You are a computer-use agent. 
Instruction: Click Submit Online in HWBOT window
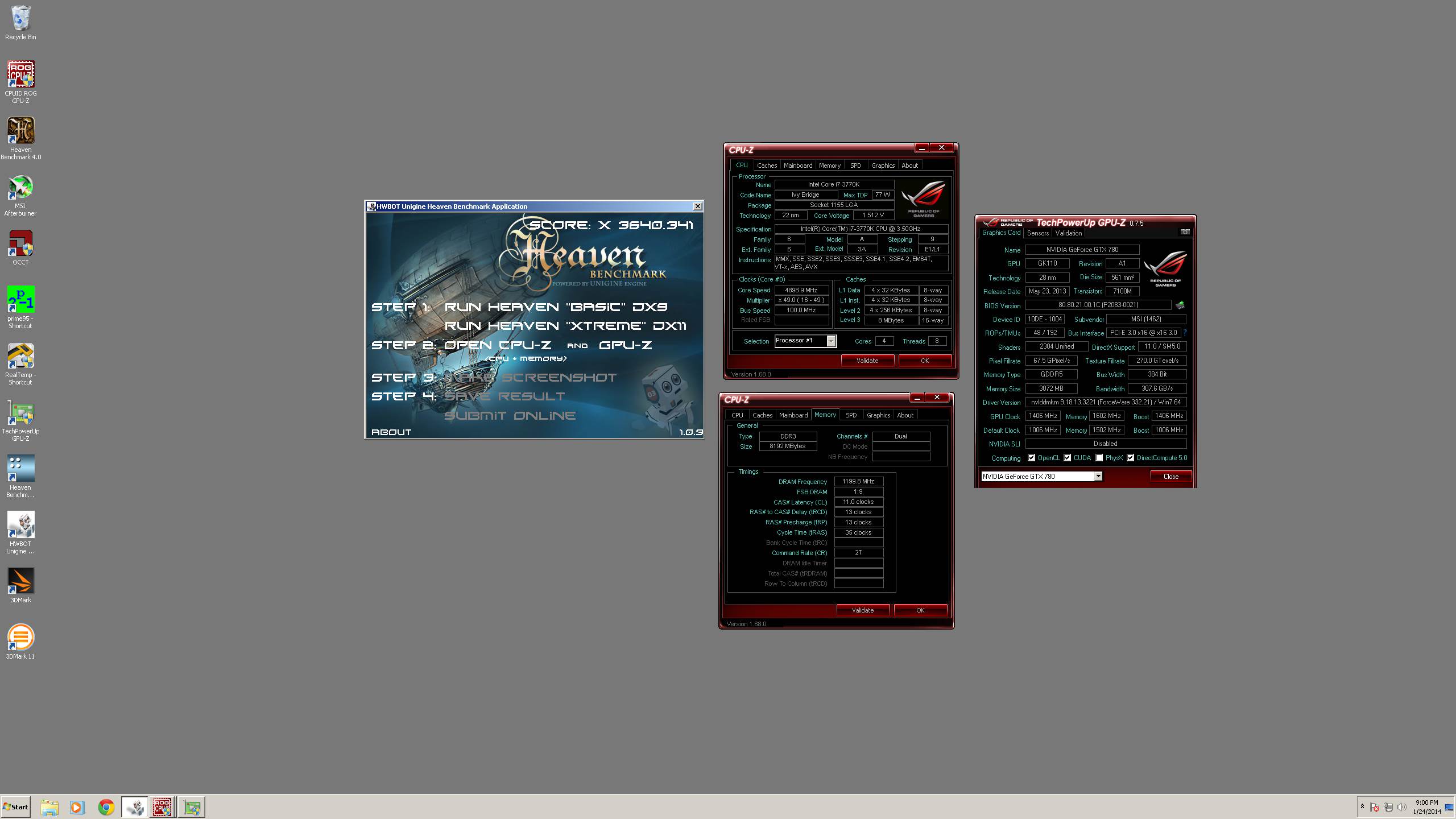(x=510, y=416)
